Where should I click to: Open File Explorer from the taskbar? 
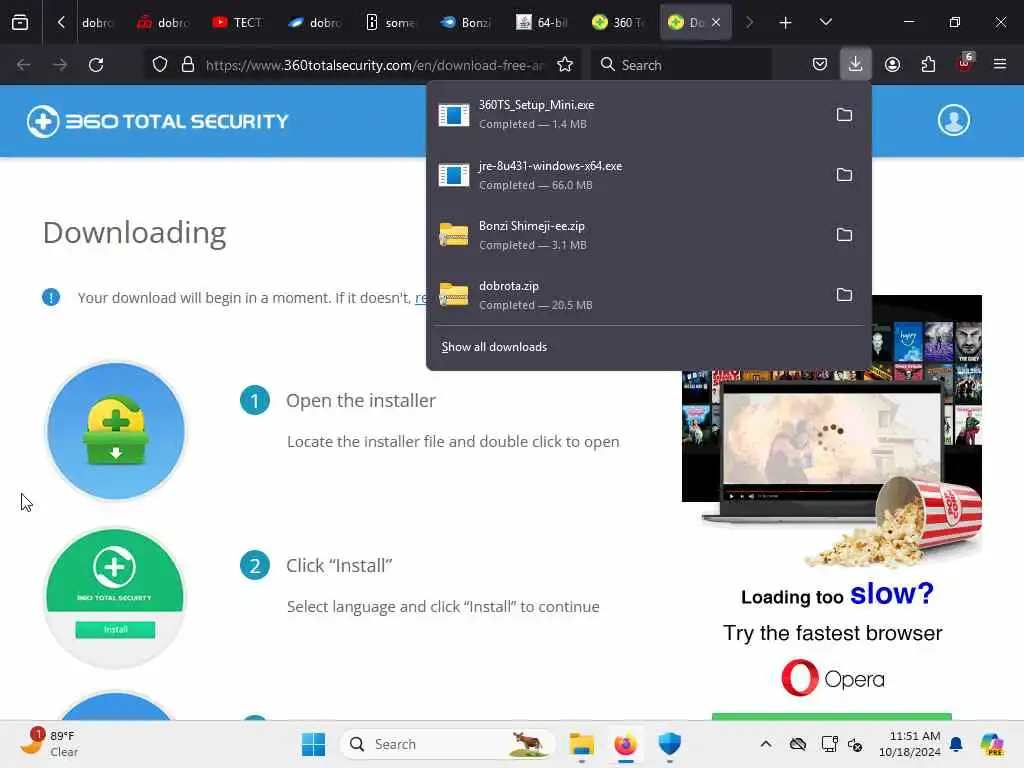click(581, 744)
